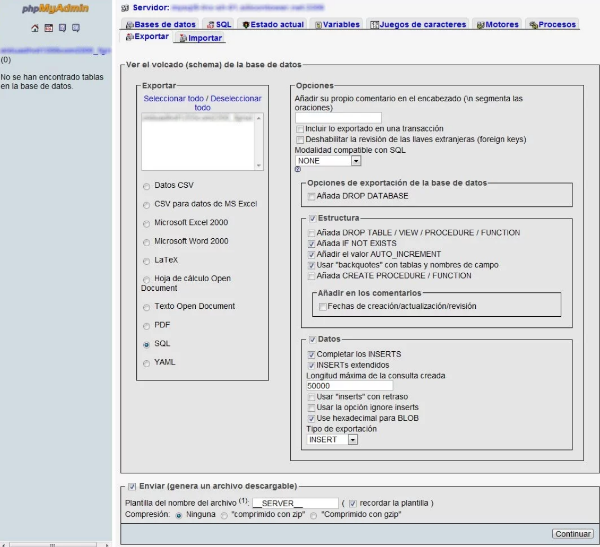Click the phpMyAdmin documentation icon

click(62, 28)
